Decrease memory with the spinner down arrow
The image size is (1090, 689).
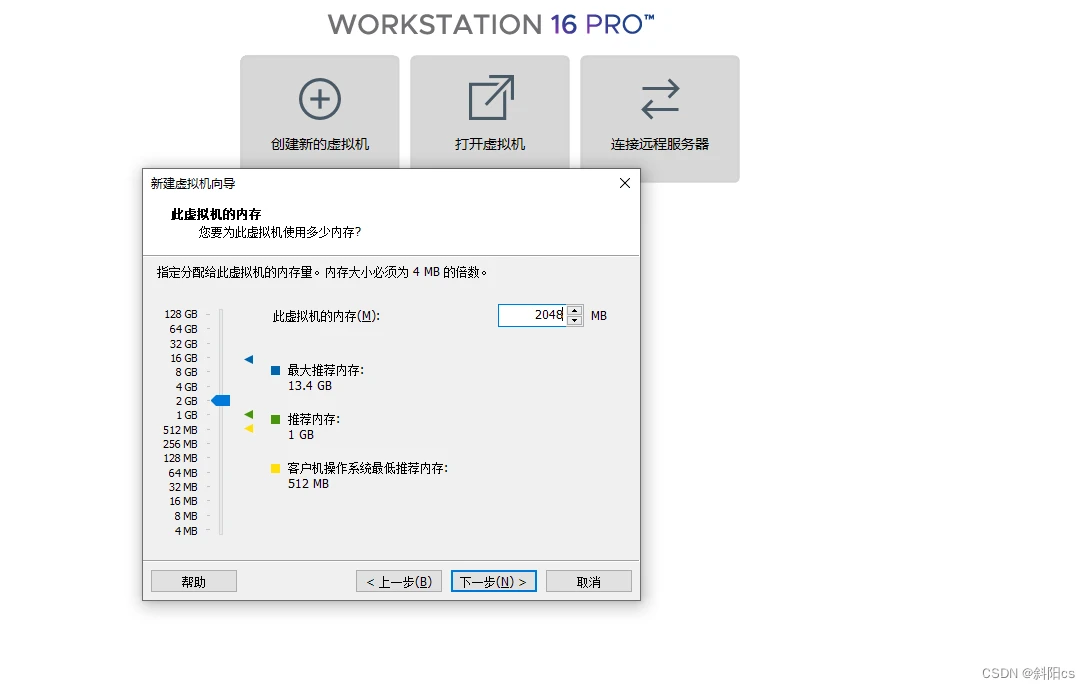coord(575,321)
